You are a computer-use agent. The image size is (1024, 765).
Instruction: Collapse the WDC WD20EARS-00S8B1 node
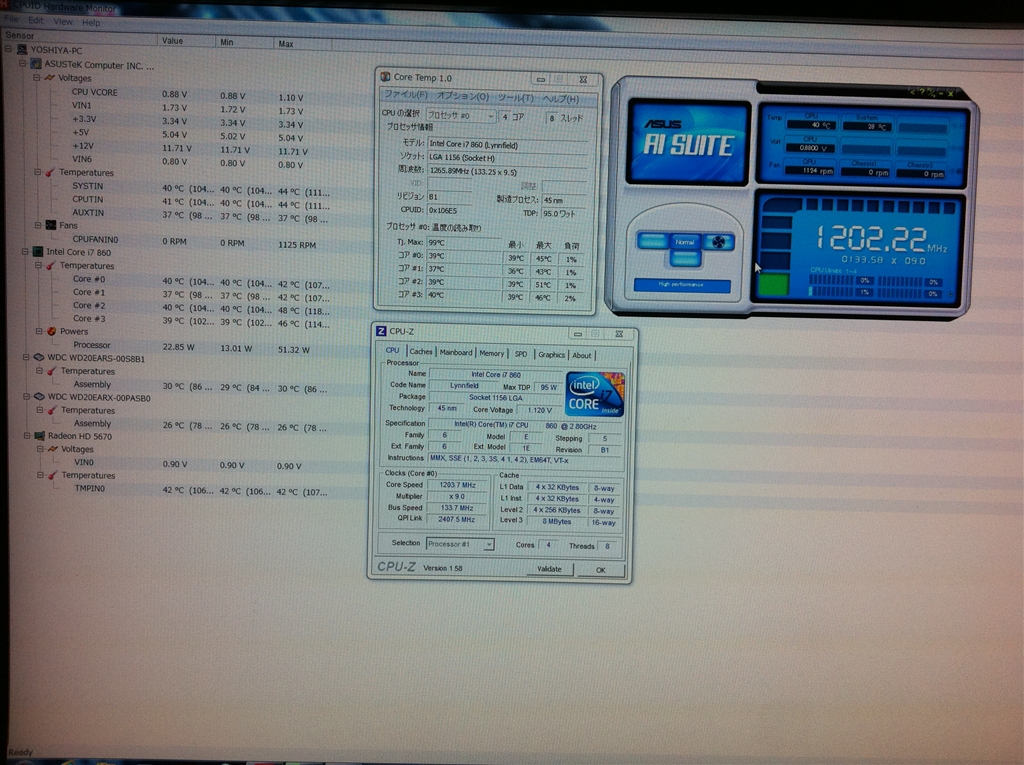(26, 357)
